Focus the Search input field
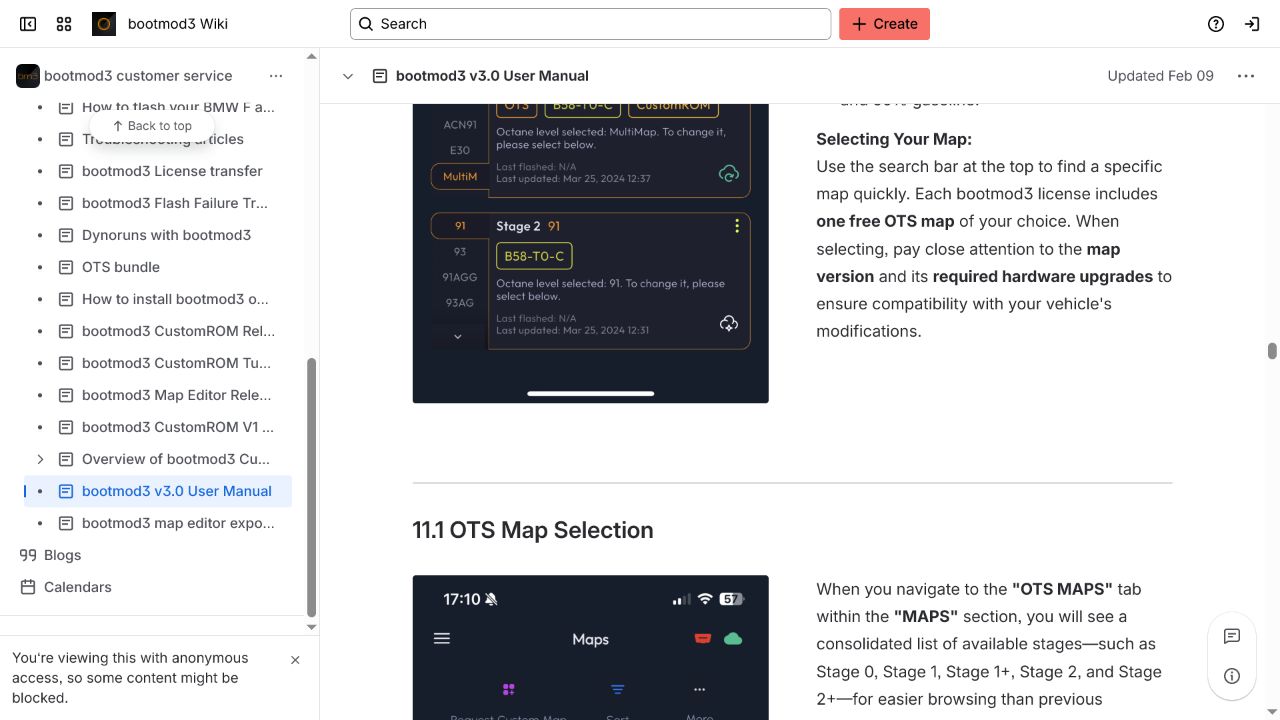The image size is (1280, 720). (x=590, y=24)
